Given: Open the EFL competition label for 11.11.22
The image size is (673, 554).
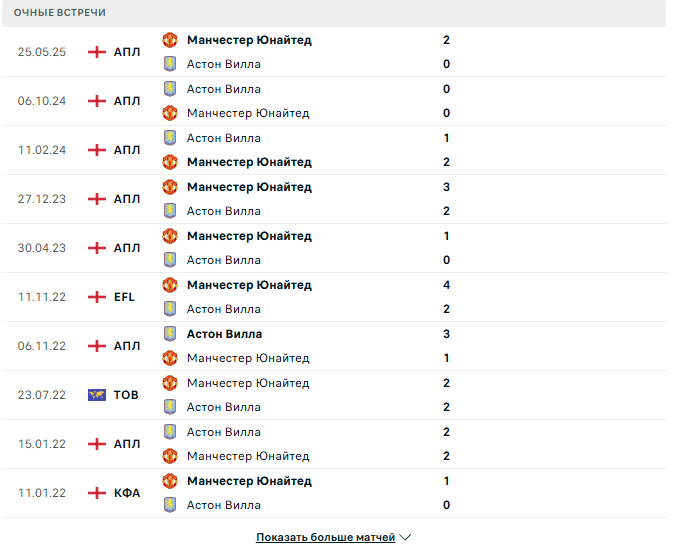Looking at the screenshot, I should tap(124, 297).
